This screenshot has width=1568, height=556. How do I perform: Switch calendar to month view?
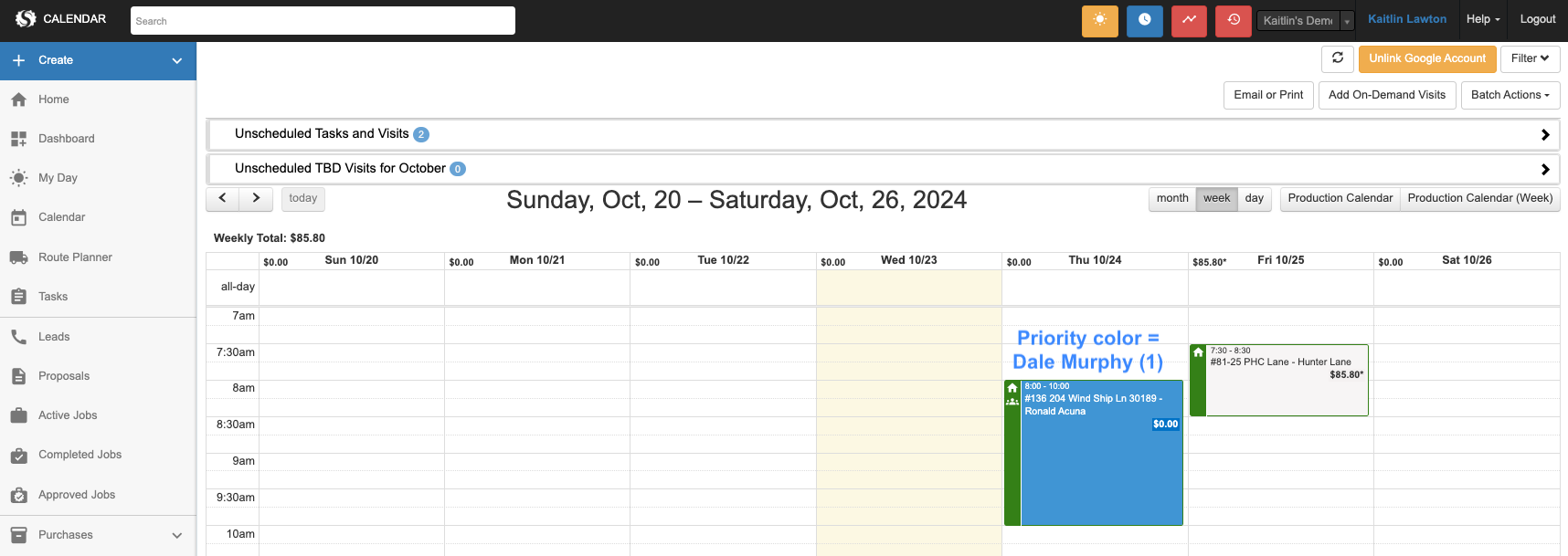(1172, 198)
